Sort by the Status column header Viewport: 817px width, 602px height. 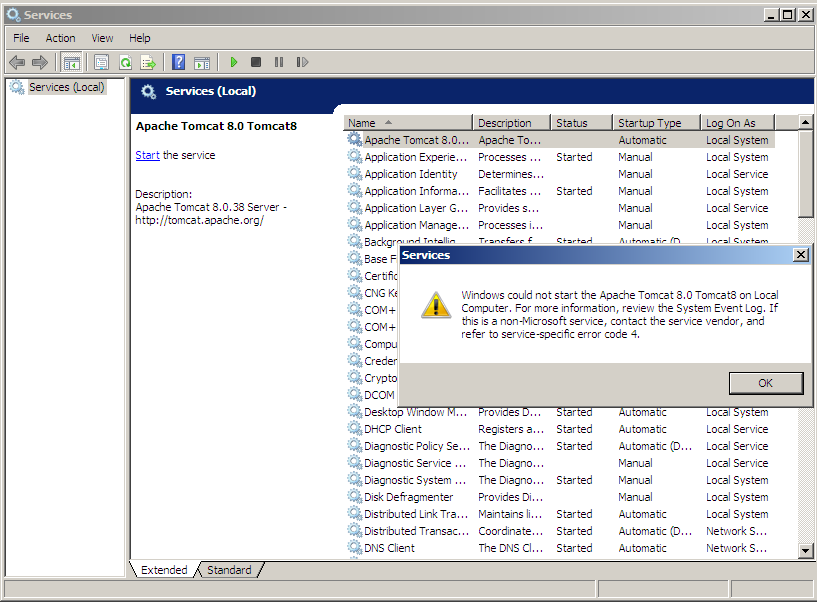[581, 123]
